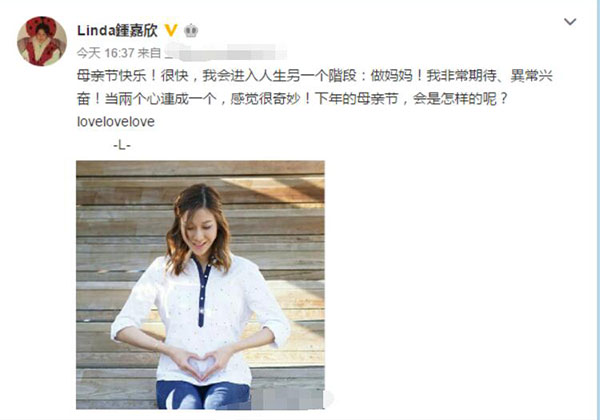Click the blurred source link after 来自

coord(226,52)
